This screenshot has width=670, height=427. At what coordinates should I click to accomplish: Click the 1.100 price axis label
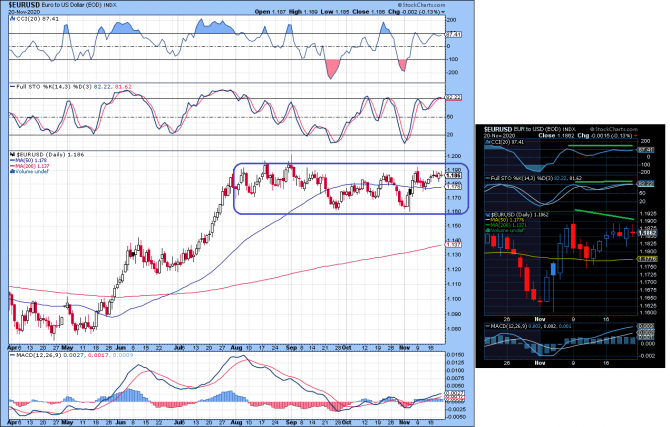pos(454,299)
